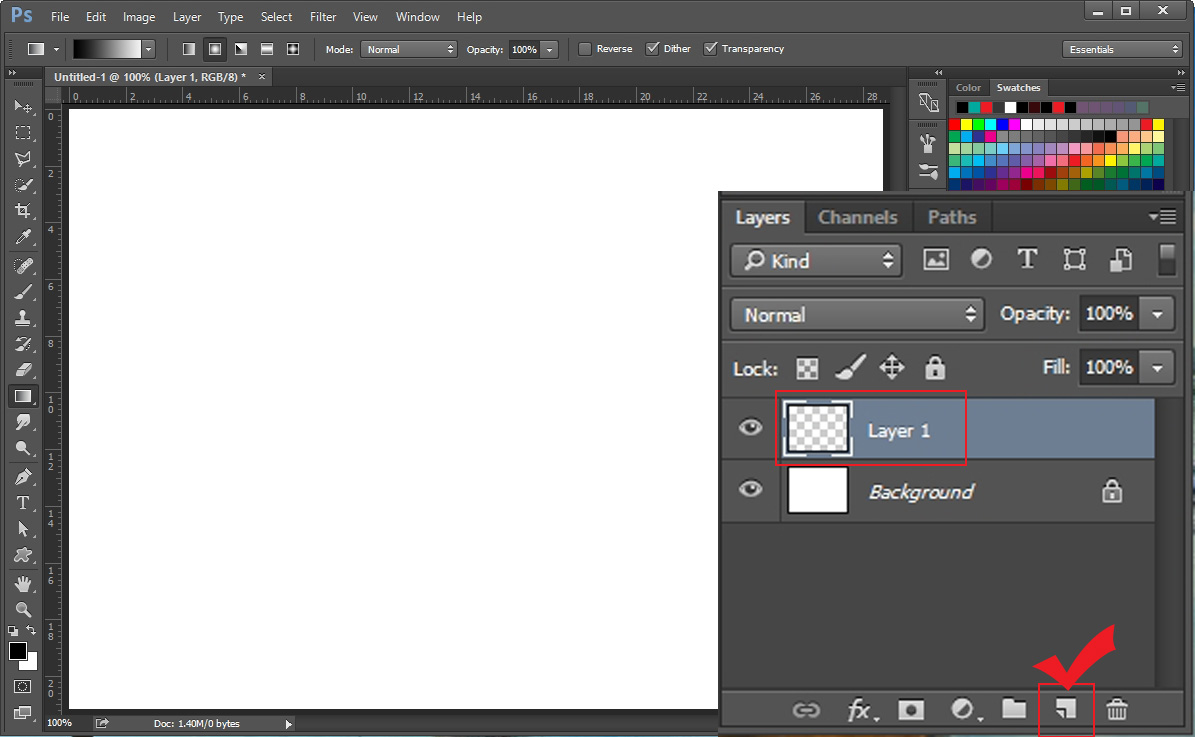Select the Custom Shape tool
The image size is (1195, 737).
[23, 555]
